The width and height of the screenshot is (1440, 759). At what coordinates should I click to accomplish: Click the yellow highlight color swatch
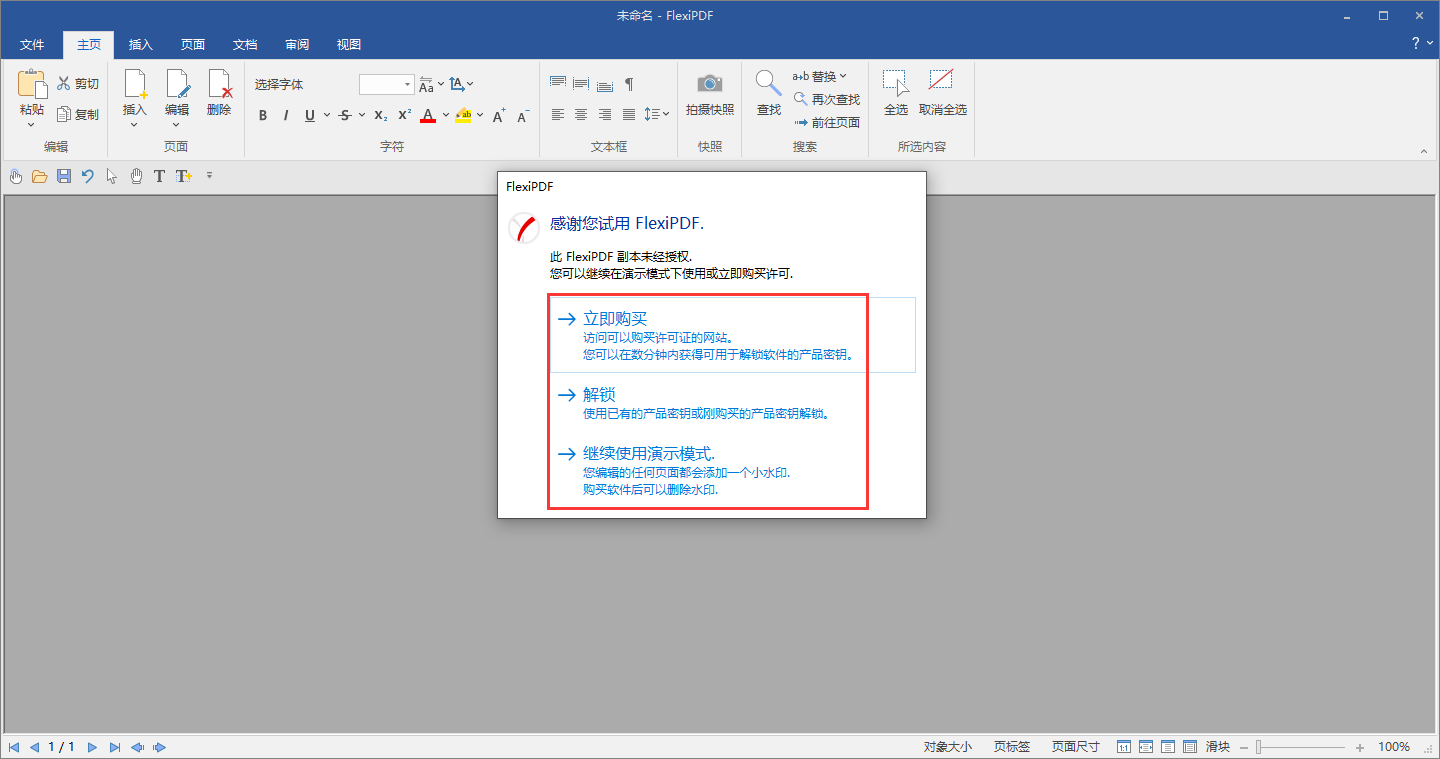[x=463, y=115]
